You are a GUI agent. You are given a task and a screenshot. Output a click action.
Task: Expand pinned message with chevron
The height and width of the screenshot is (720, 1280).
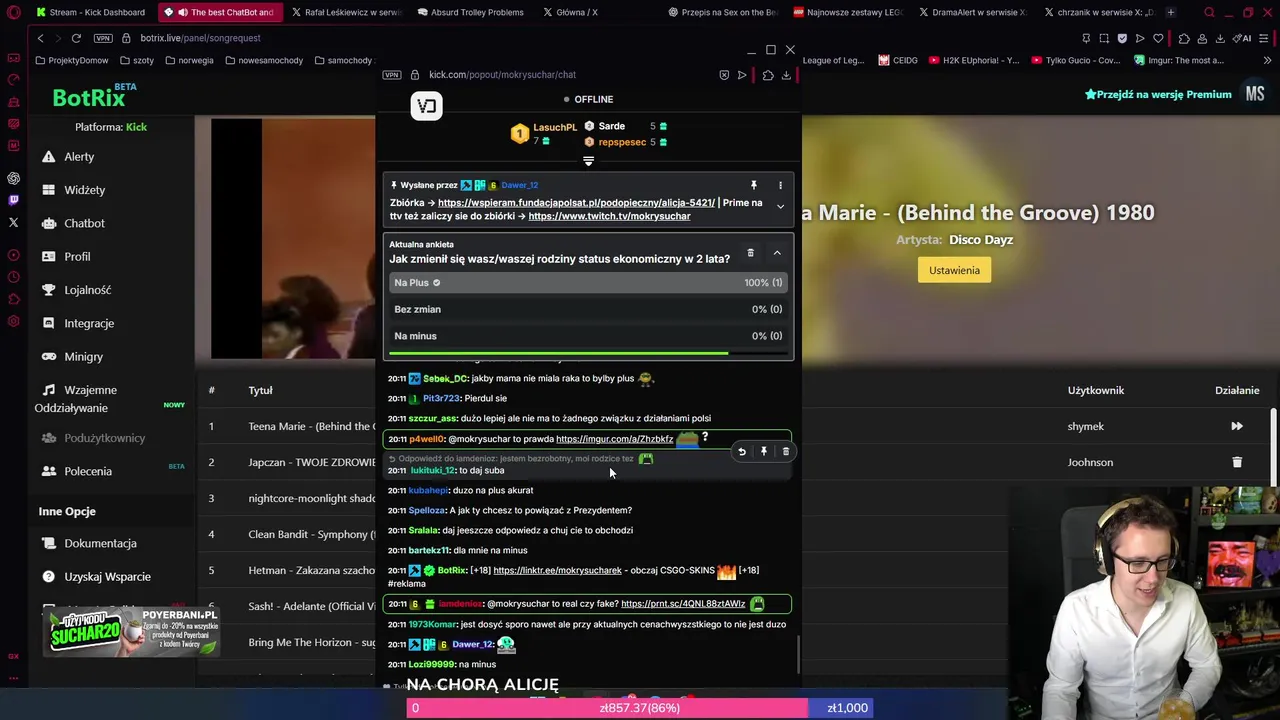pos(780,207)
